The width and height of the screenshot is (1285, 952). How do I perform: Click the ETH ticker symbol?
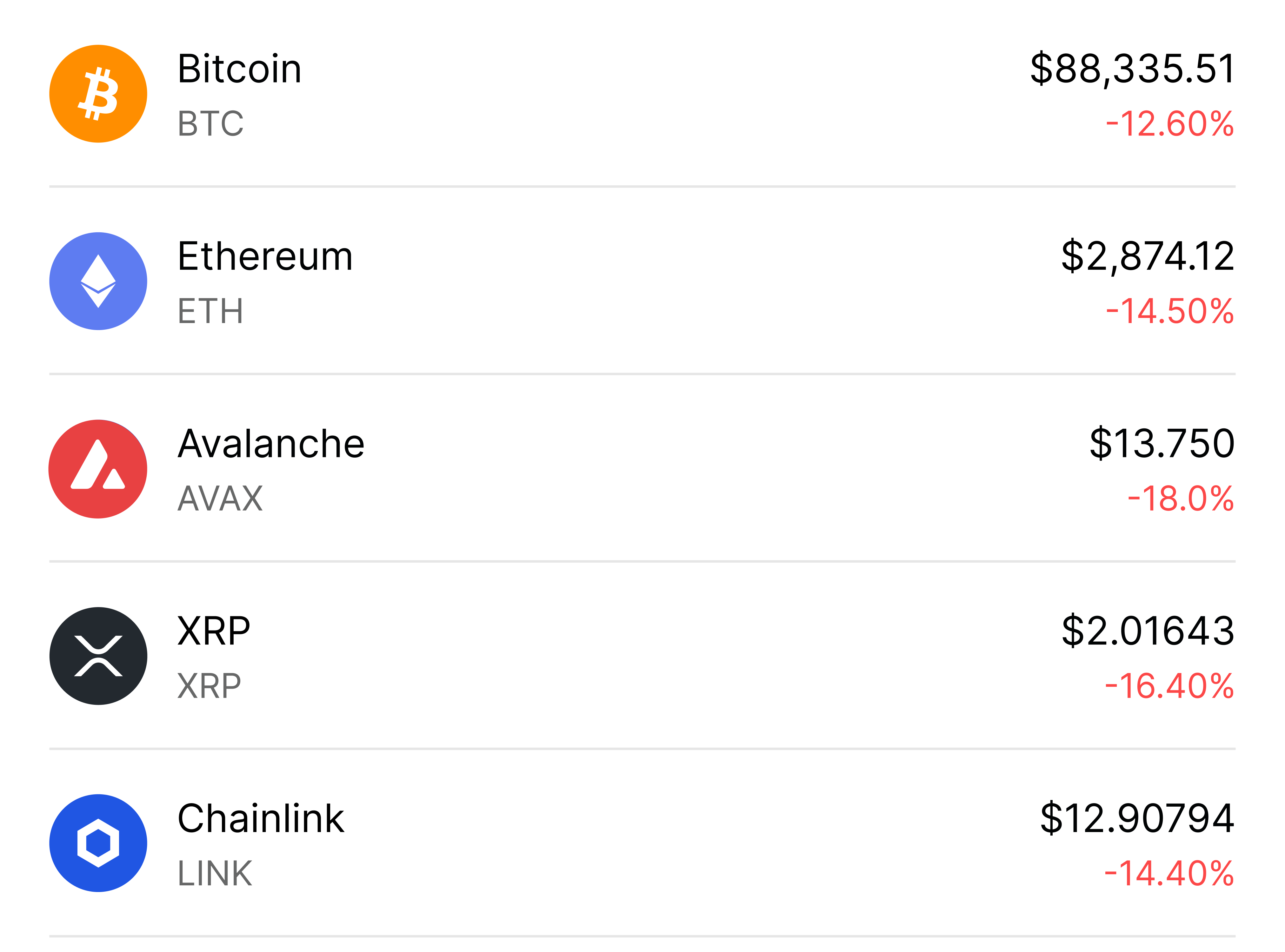[210, 311]
